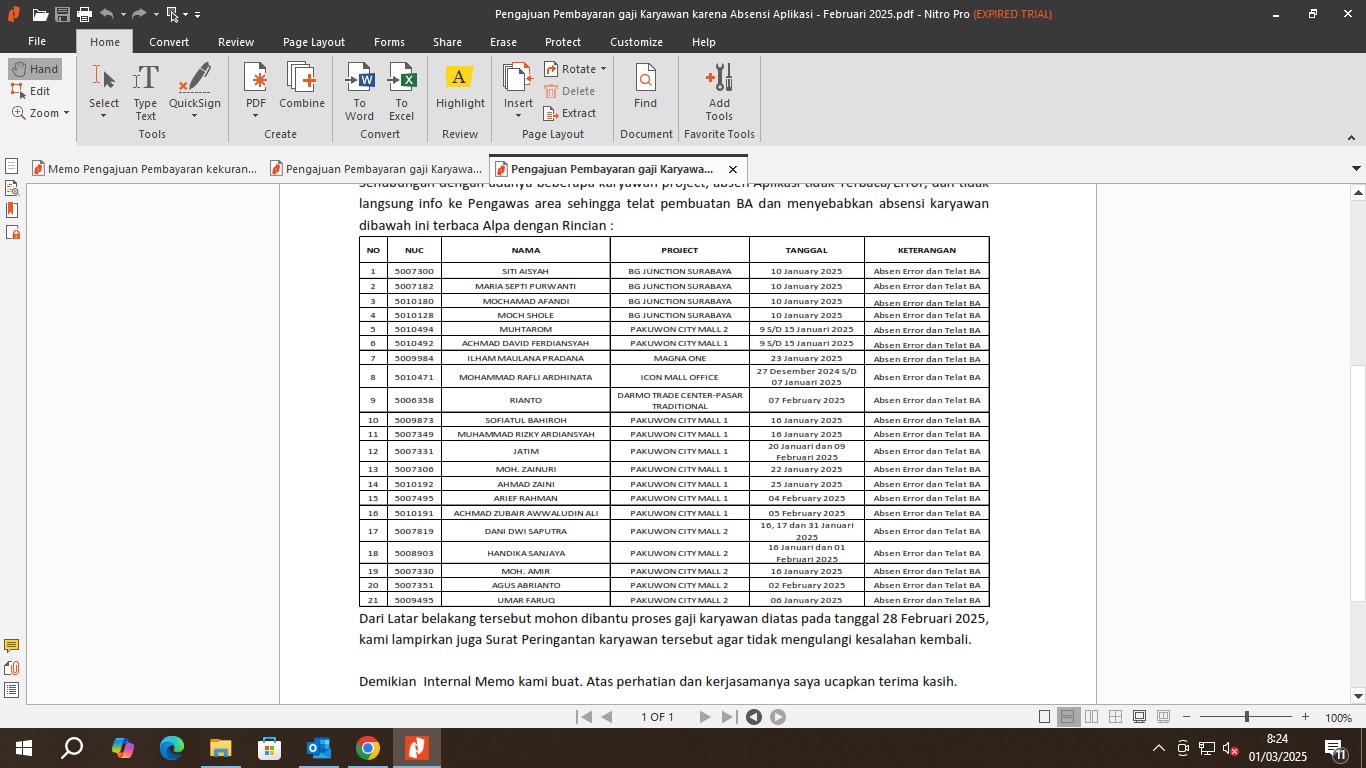Activate the Edit tool
The width and height of the screenshot is (1366, 768).
[30, 91]
